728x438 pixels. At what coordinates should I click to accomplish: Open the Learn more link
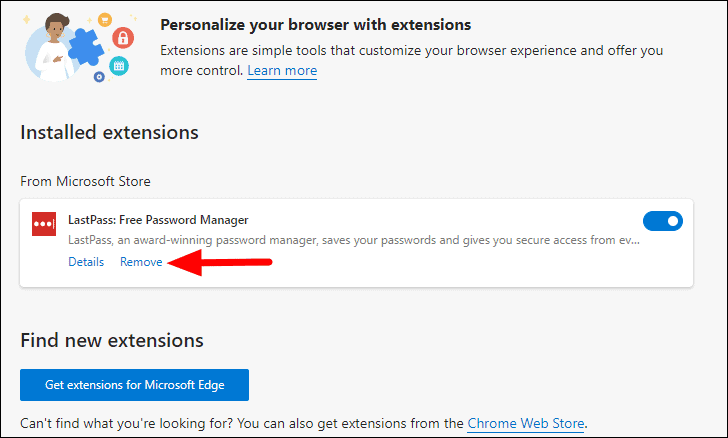pyautogui.click(x=282, y=71)
